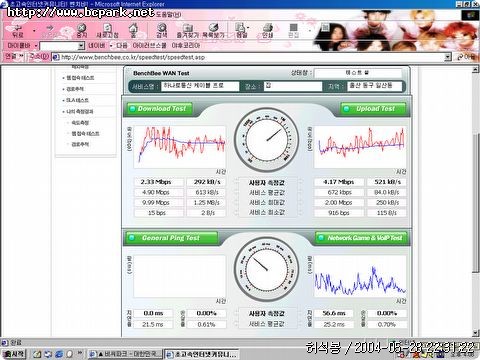Screen dimensions: 480x360
Task: Click the page scrollbar down arrow
Action: (476, 333)
